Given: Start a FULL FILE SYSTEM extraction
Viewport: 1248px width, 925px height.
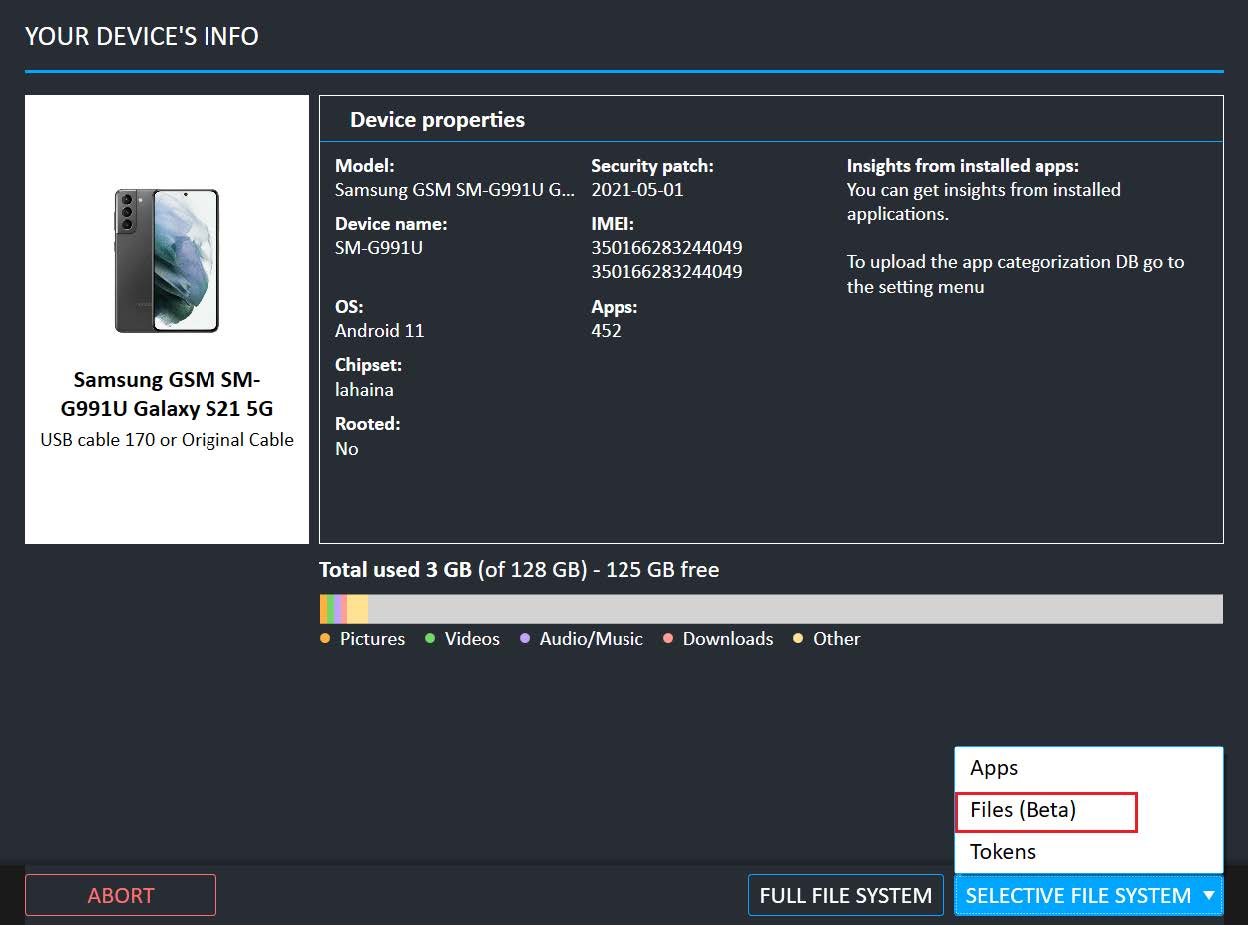Looking at the screenshot, I should [846, 895].
